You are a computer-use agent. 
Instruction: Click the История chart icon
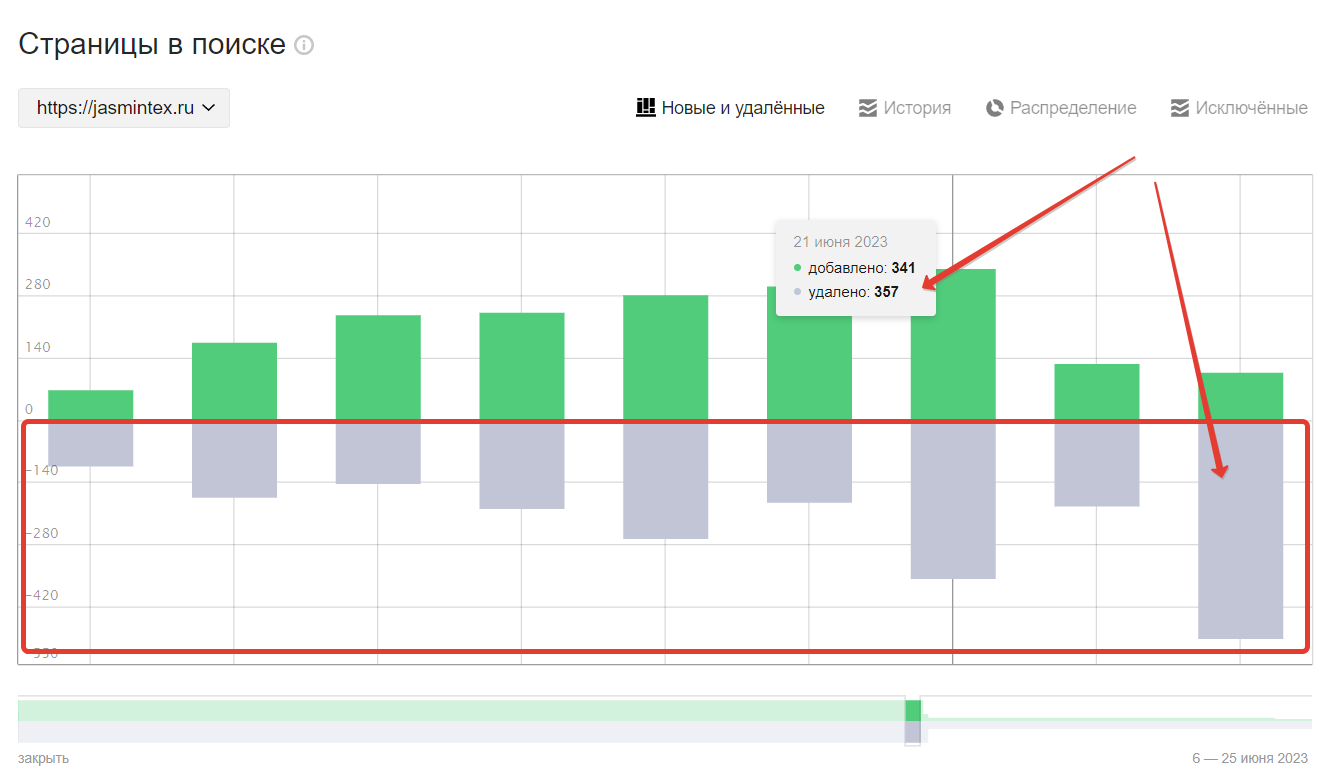tap(868, 108)
